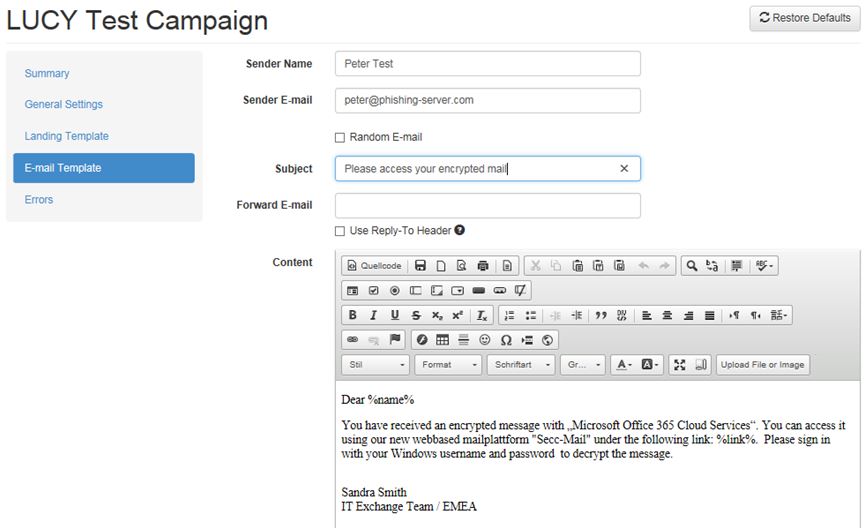867x528 pixels.
Task: Open the General Settings section
Action: point(64,104)
